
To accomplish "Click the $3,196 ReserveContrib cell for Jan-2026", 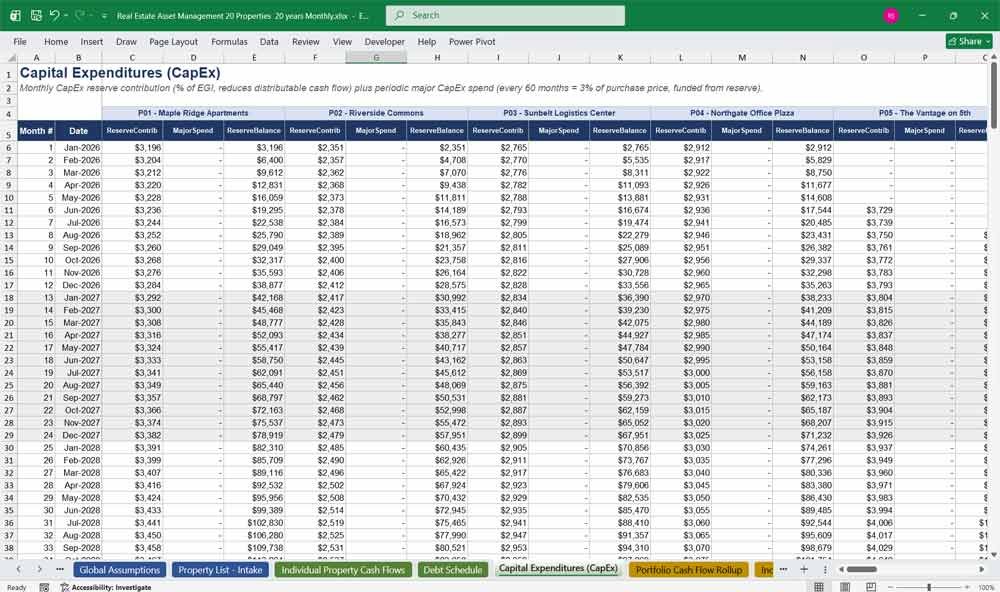I will coord(132,147).
